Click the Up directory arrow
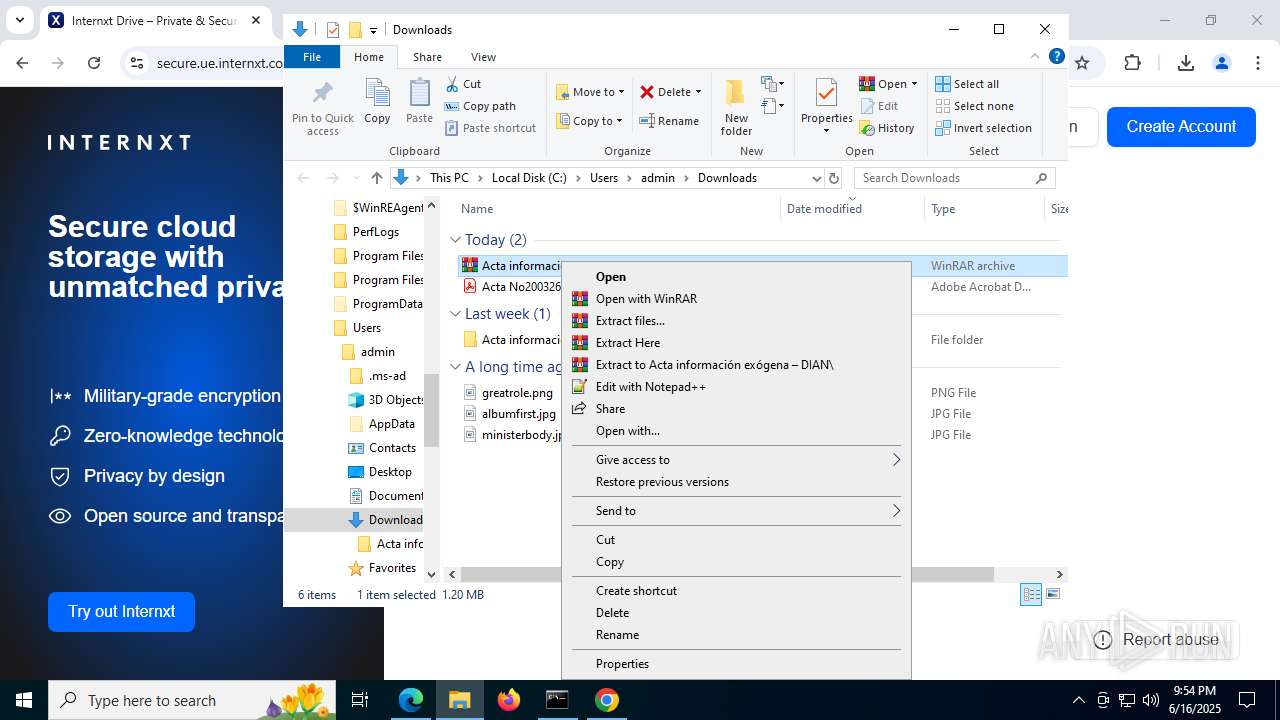Image resolution: width=1280 pixels, height=720 pixels. coord(376,178)
